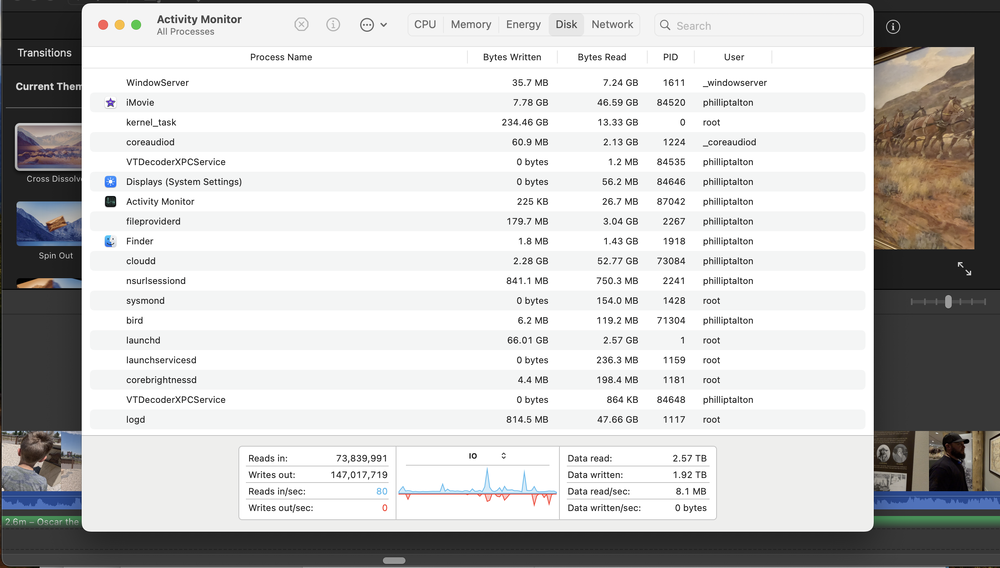Switch to the Network tab
The height and width of the screenshot is (568, 1000).
point(612,24)
